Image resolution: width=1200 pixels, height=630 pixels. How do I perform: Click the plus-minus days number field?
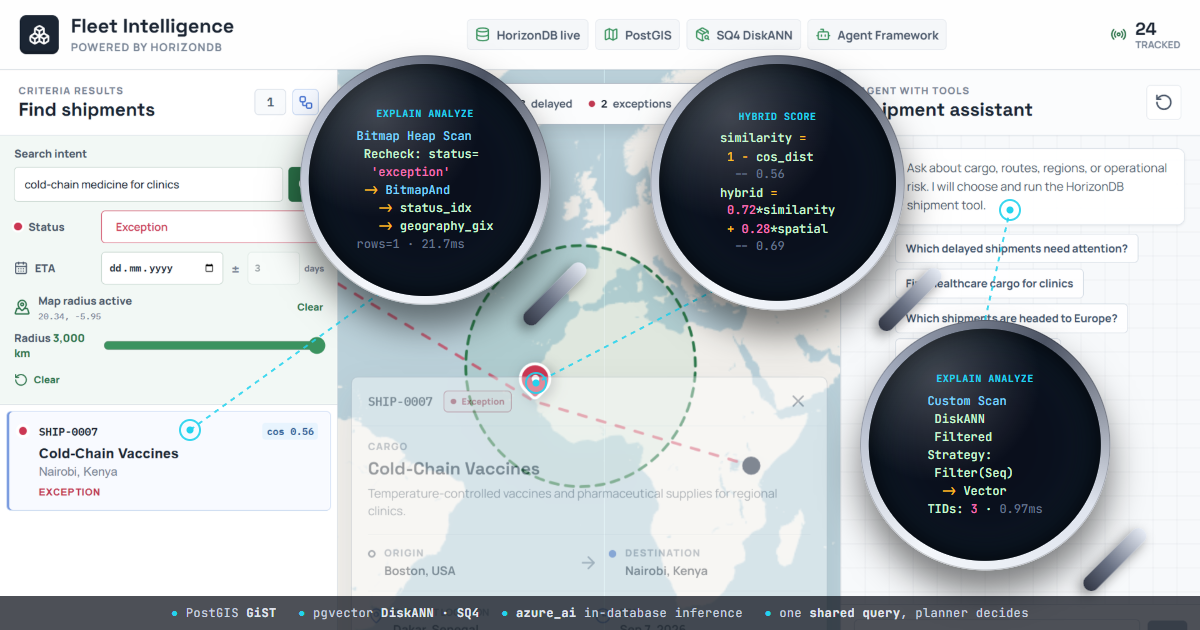(x=272, y=268)
